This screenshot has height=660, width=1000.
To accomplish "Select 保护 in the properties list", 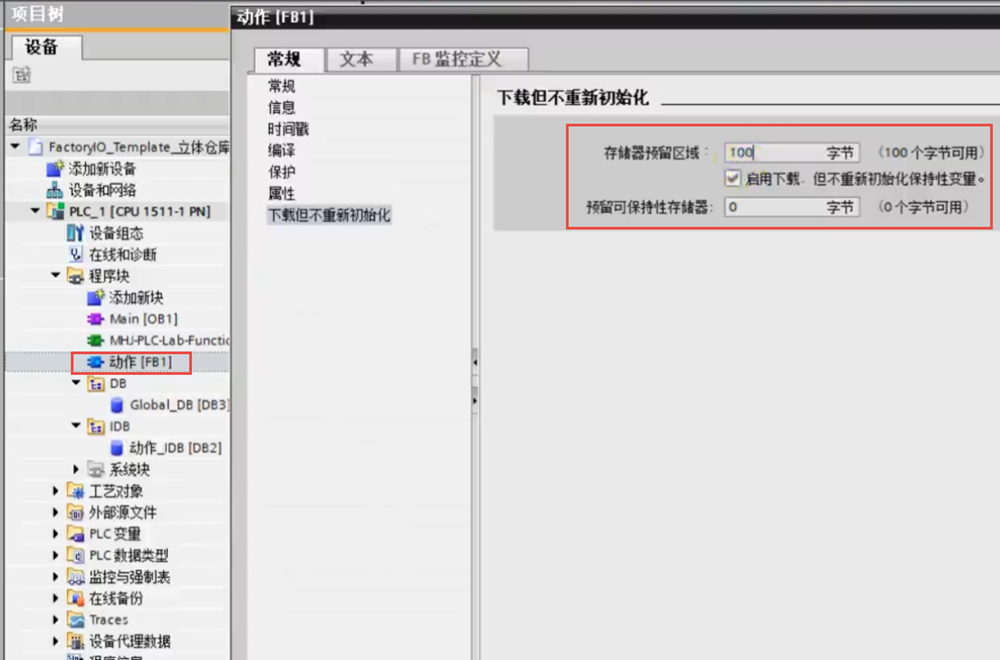I will click(281, 172).
